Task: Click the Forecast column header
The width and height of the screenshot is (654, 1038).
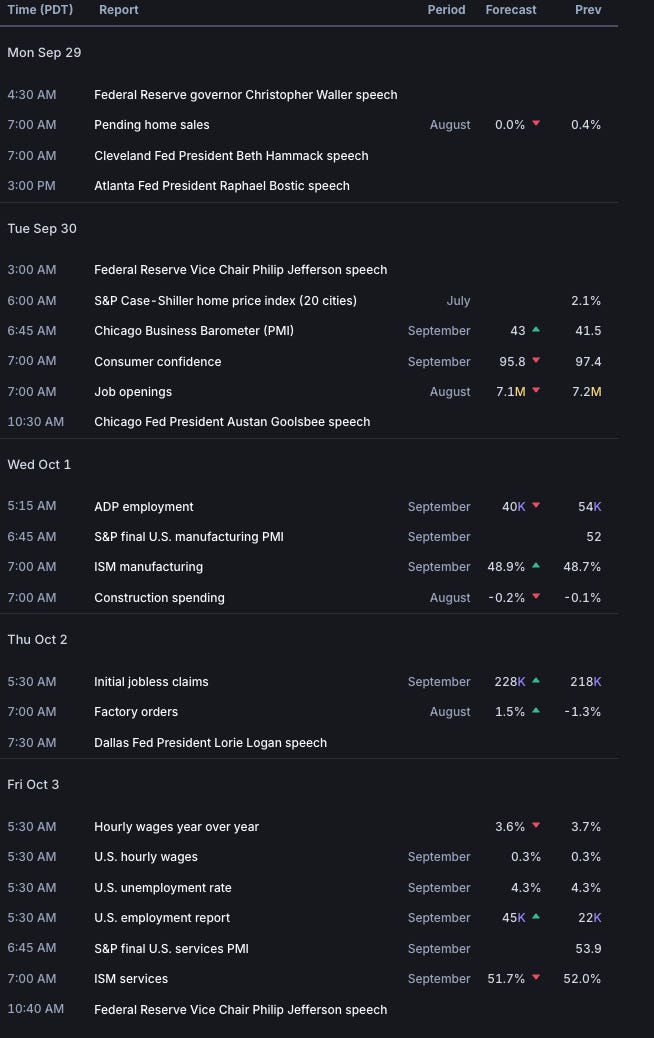Action: pyautogui.click(x=511, y=10)
